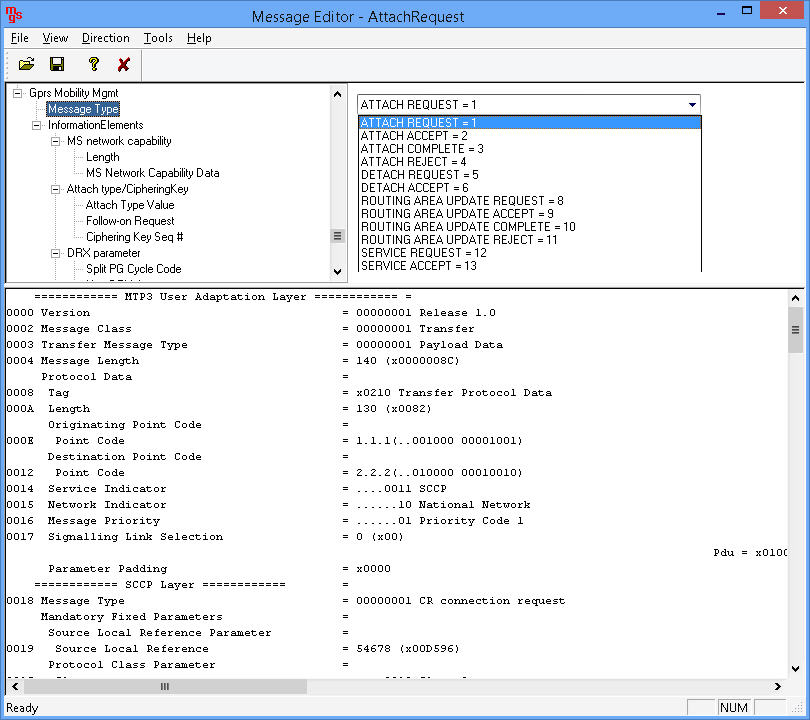Save the current message
This screenshot has width=810, height=720.
[57, 63]
